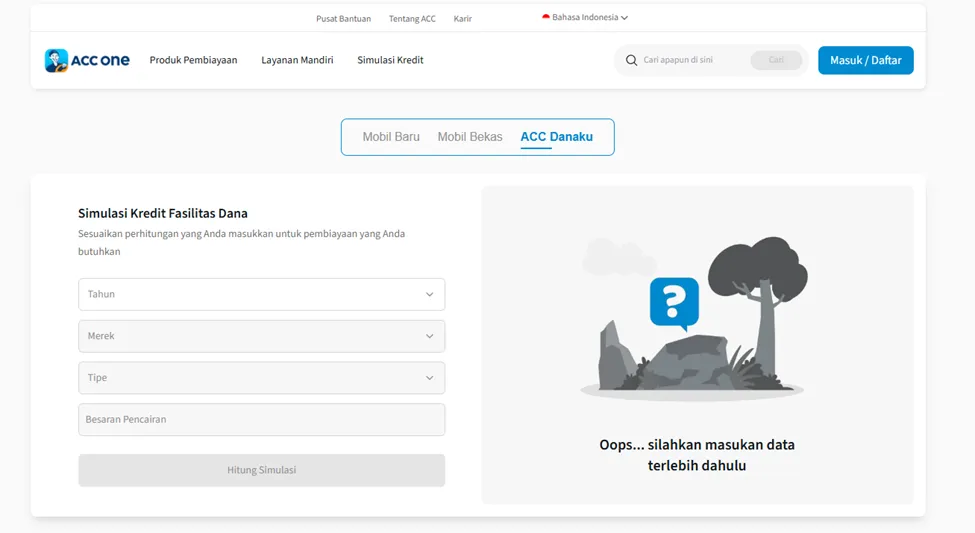Viewport: 975px width, 533px height.
Task: Click the magnifier search icon
Action: pos(631,60)
